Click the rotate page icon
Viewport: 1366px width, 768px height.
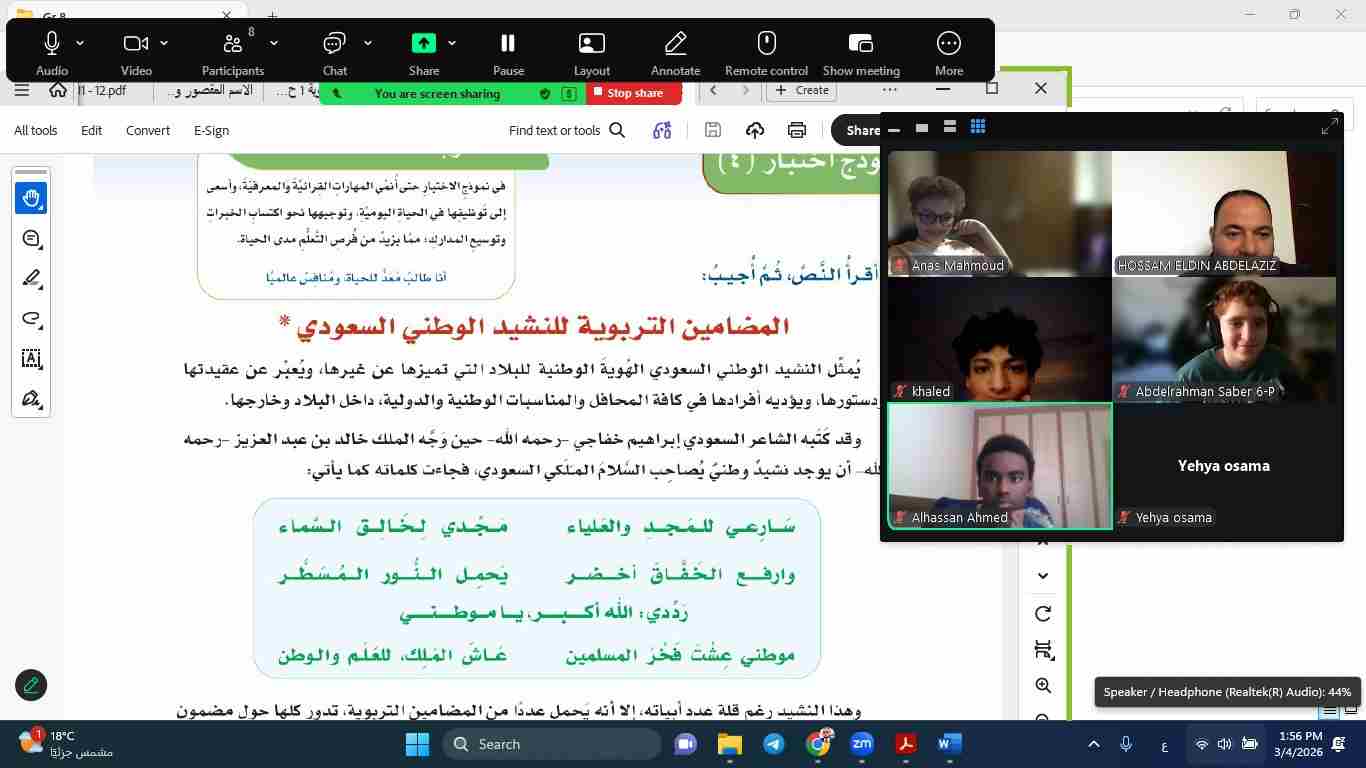click(1043, 614)
